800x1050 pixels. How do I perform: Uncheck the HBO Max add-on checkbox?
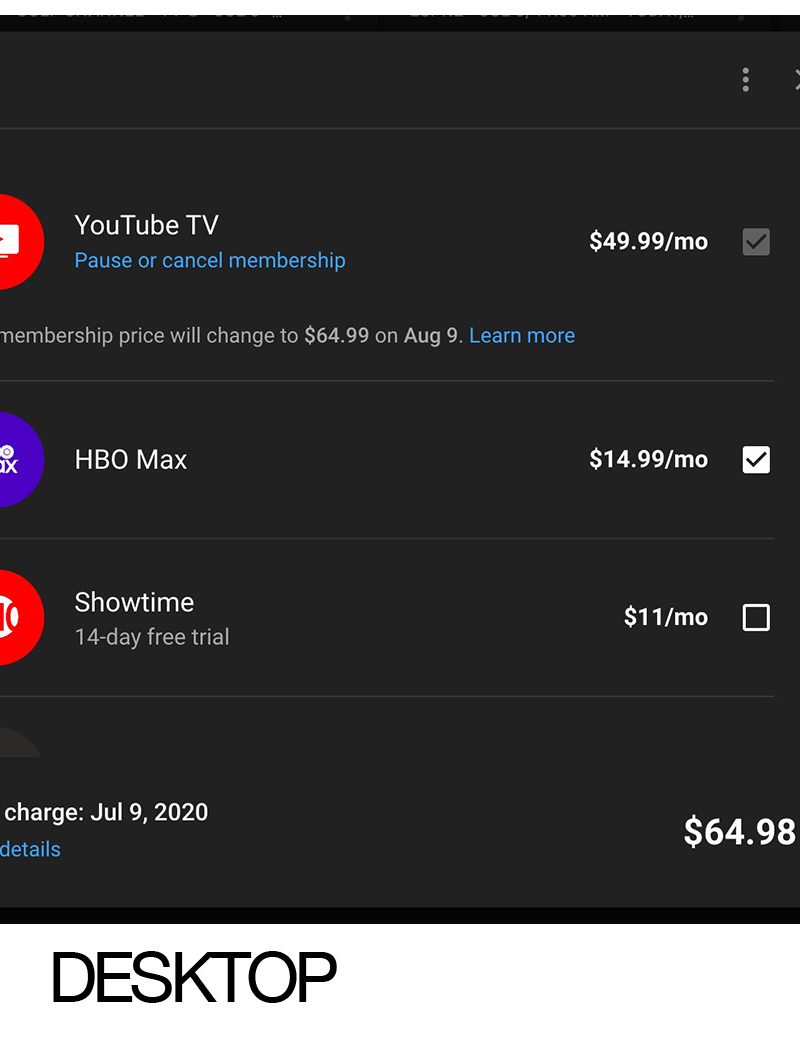(756, 460)
